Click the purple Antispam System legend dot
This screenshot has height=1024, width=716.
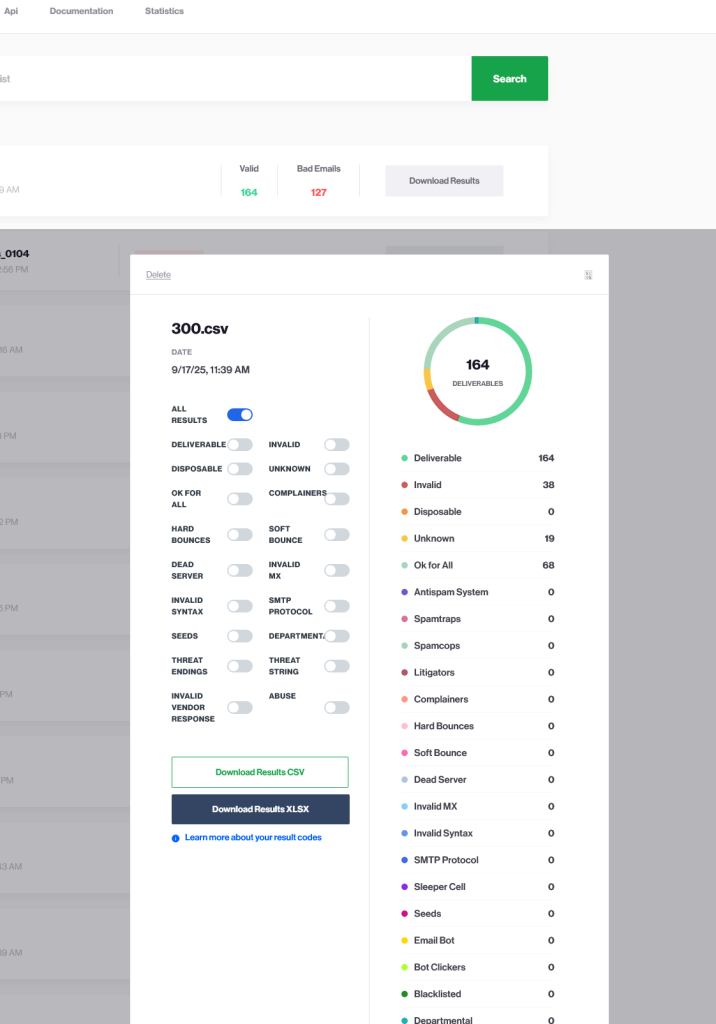tap(404, 592)
